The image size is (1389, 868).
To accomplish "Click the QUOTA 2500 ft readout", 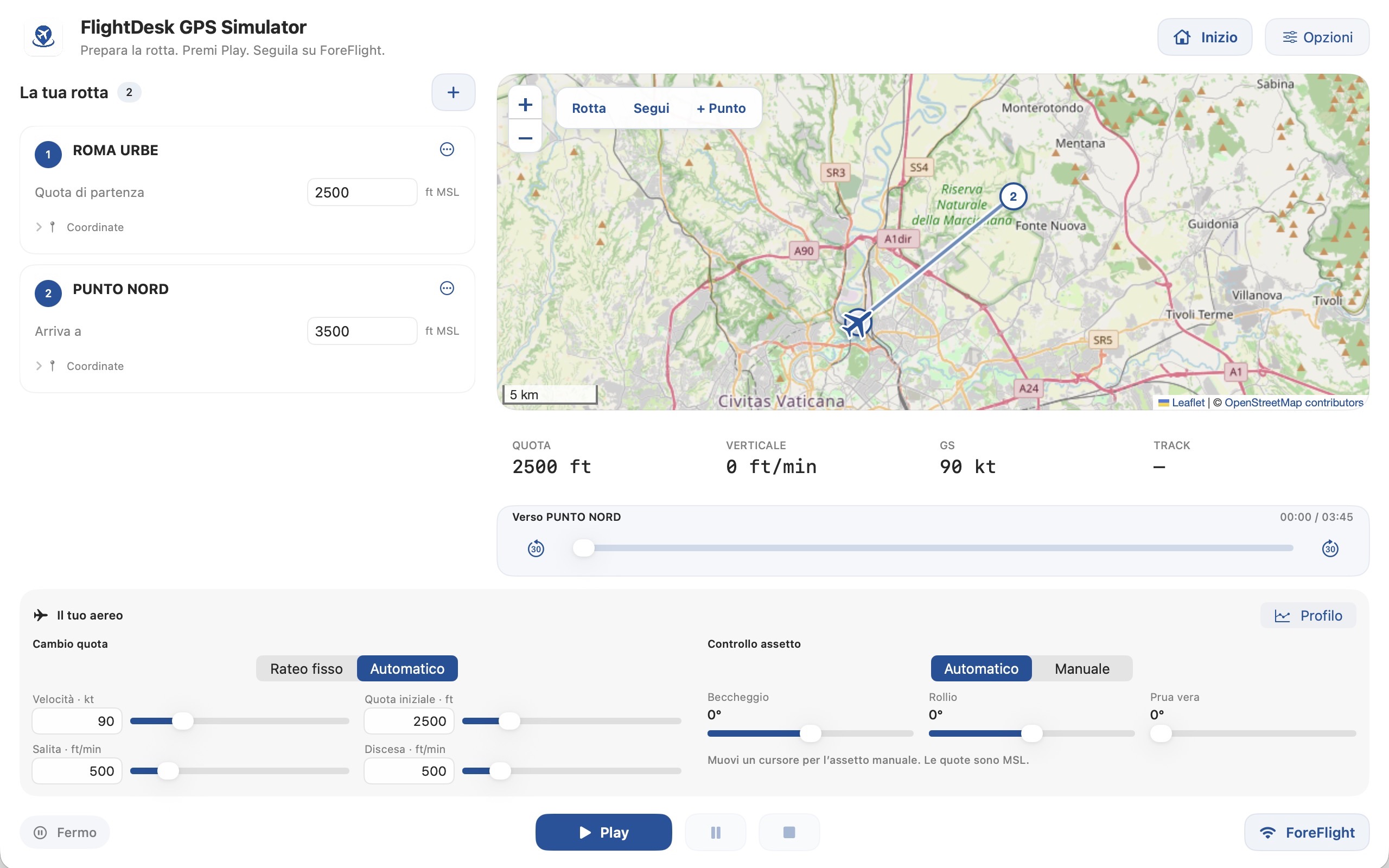I will [x=552, y=457].
